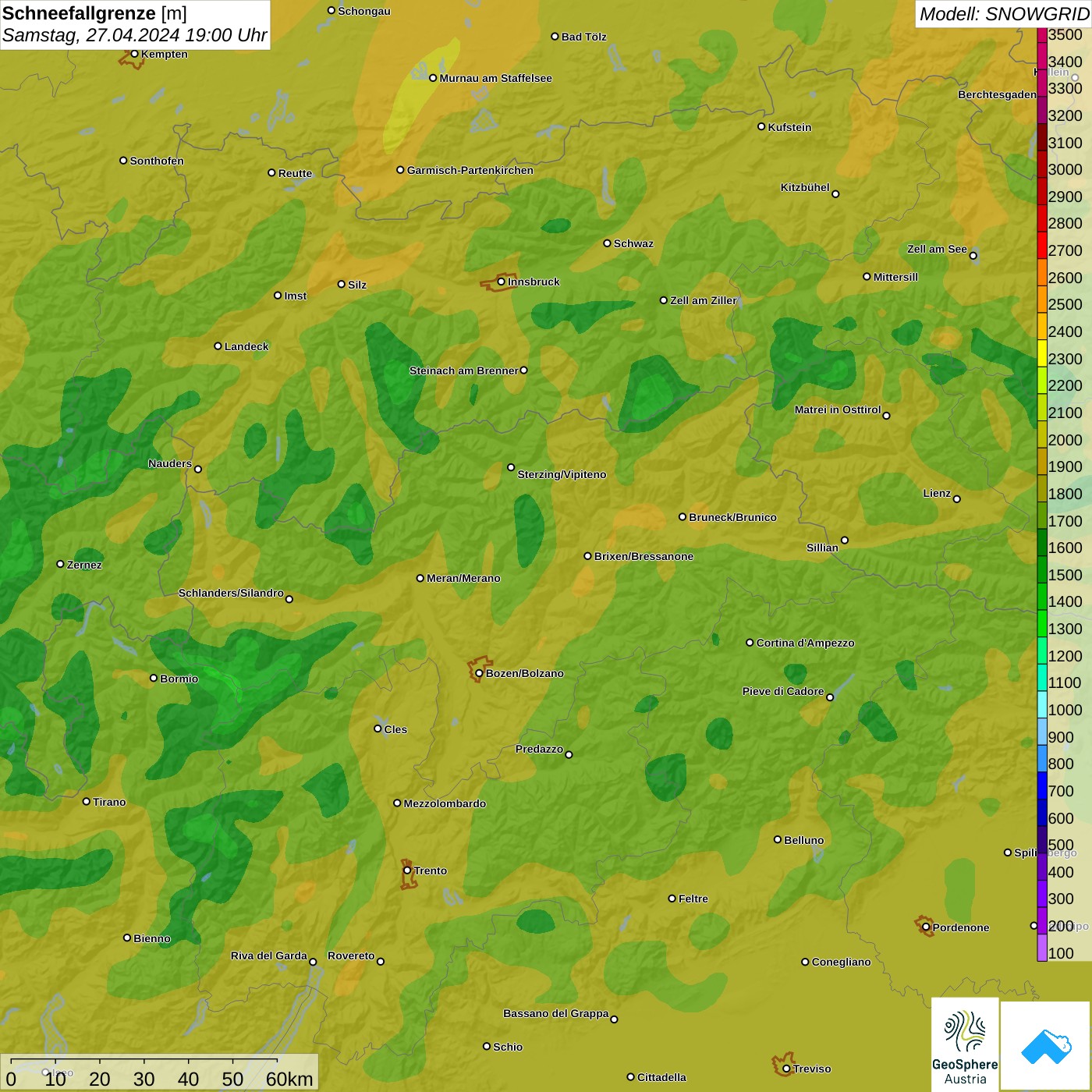Click the 'Garmisch-Partenkirchen' map label
Screen dimensions: 1092x1092
tap(470, 170)
